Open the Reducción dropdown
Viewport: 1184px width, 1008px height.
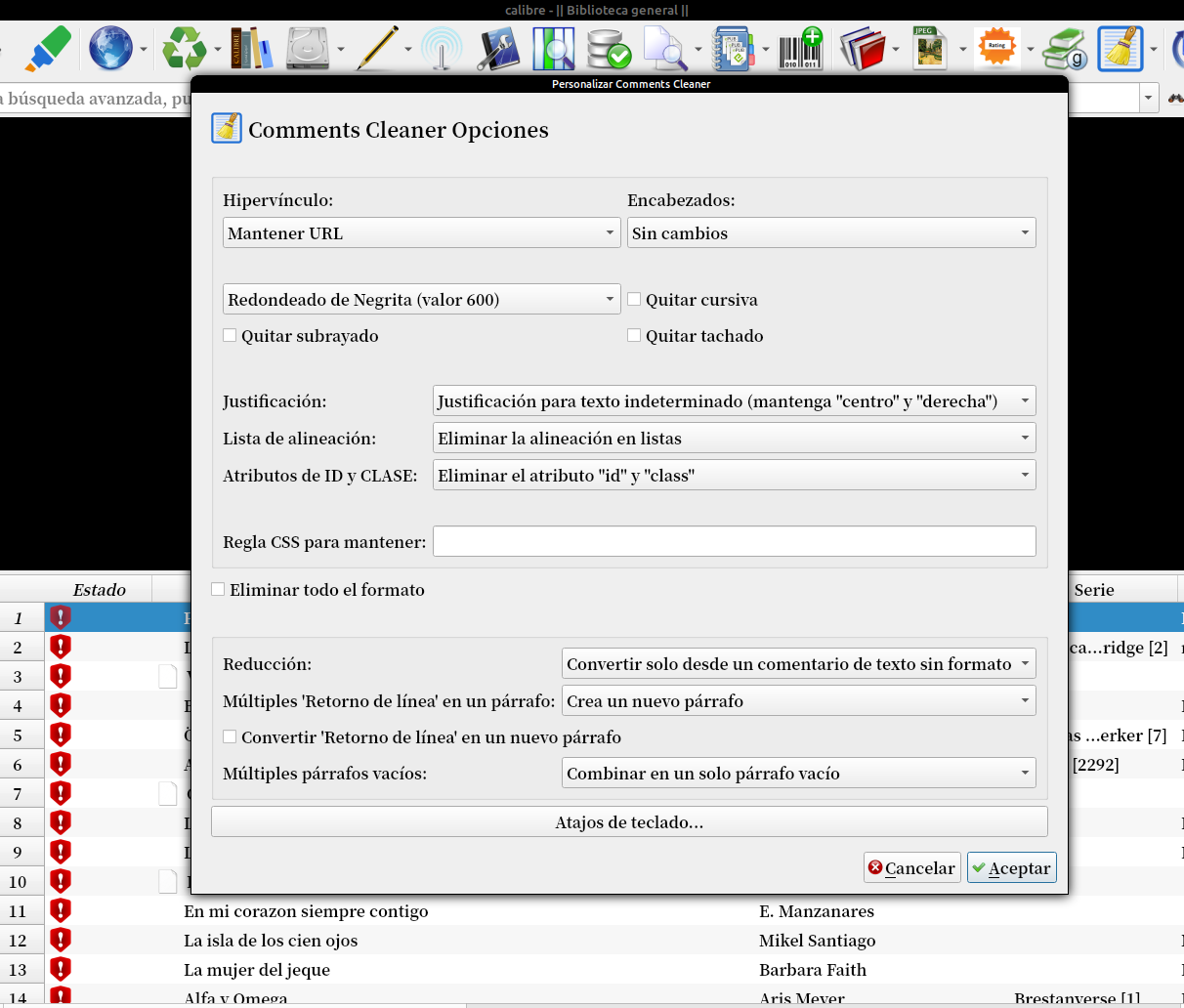point(799,663)
